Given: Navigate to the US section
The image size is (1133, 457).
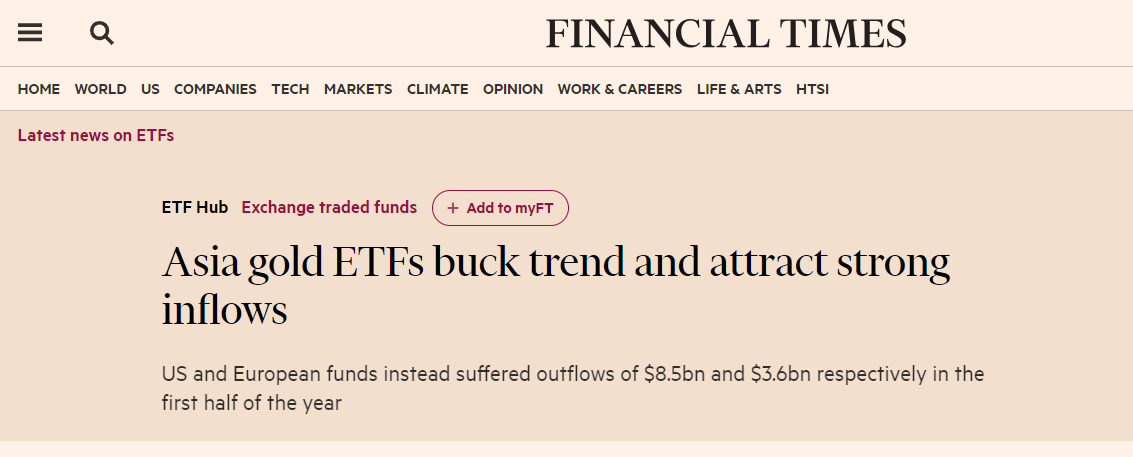Looking at the screenshot, I should coord(150,89).
